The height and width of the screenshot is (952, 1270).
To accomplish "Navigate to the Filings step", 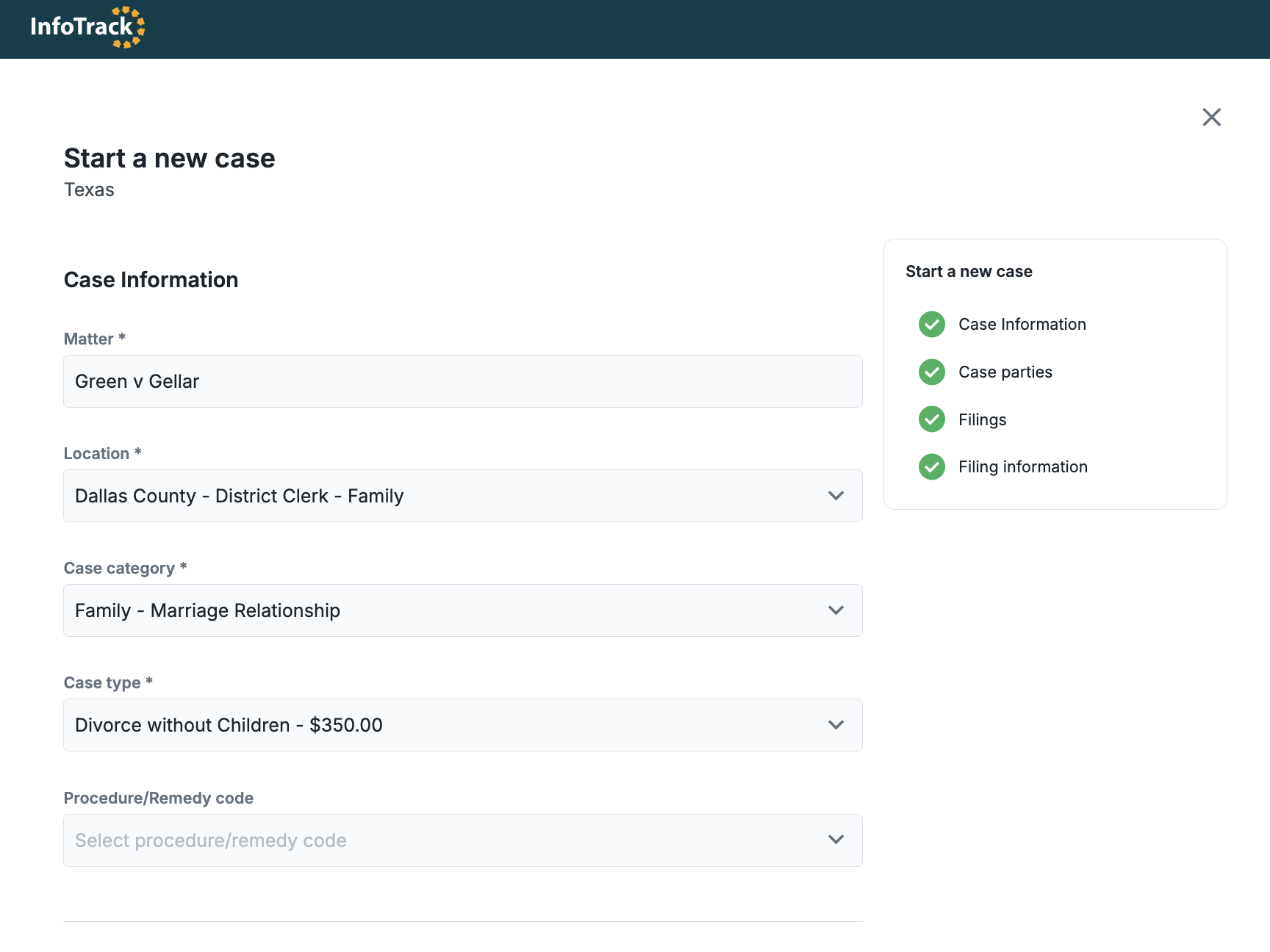I will (x=982, y=419).
